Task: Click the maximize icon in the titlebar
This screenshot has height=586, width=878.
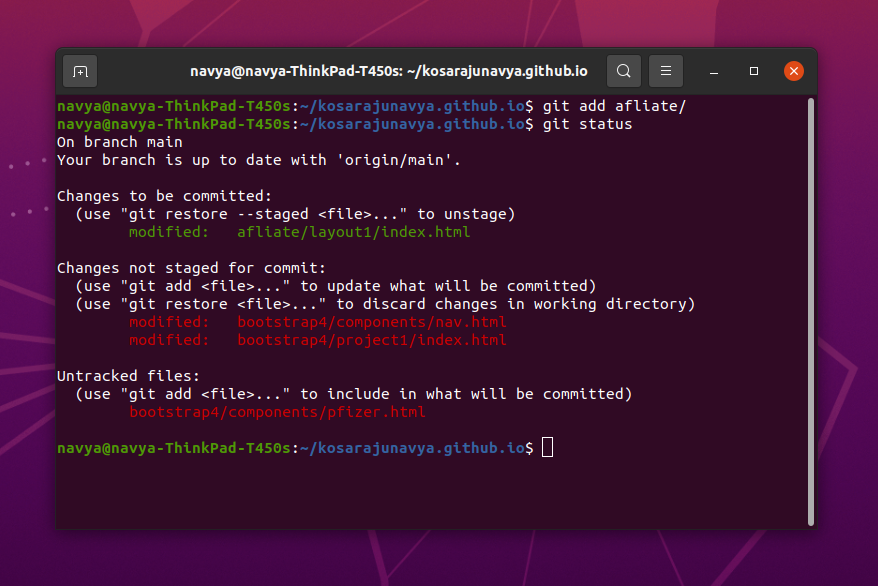Action: pyautogui.click(x=753, y=70)
